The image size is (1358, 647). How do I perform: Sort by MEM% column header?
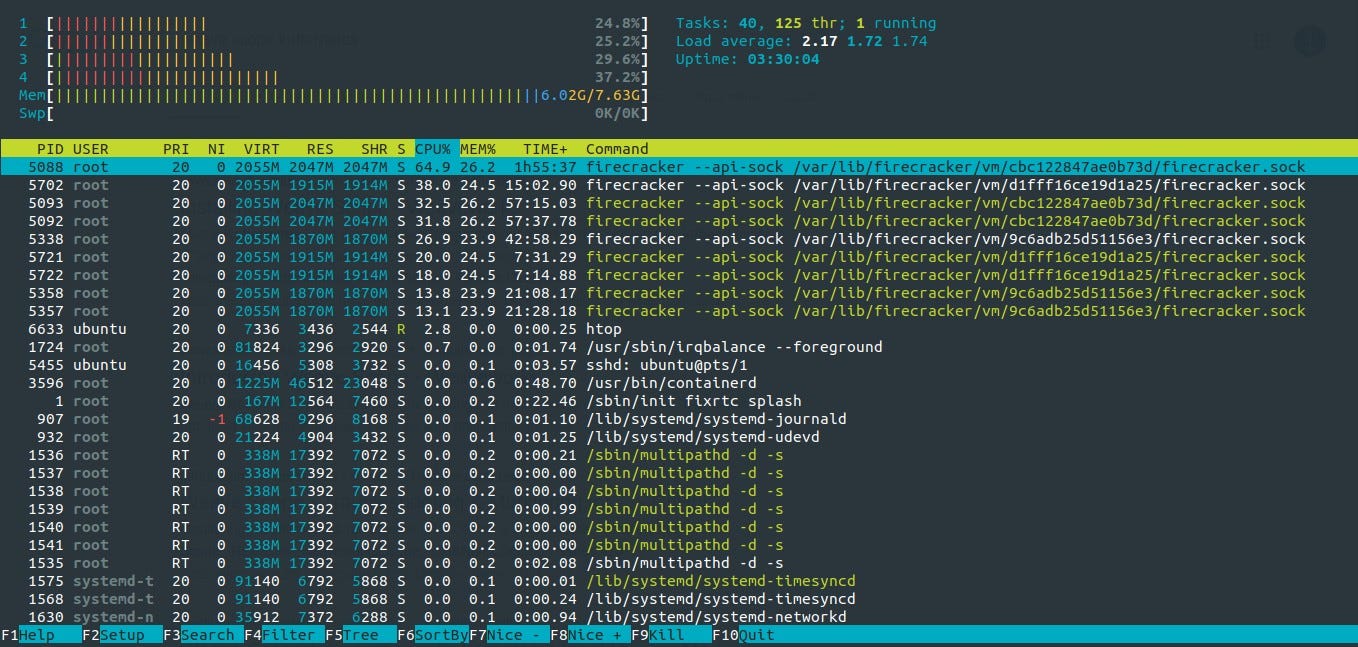tap(478, 149)
